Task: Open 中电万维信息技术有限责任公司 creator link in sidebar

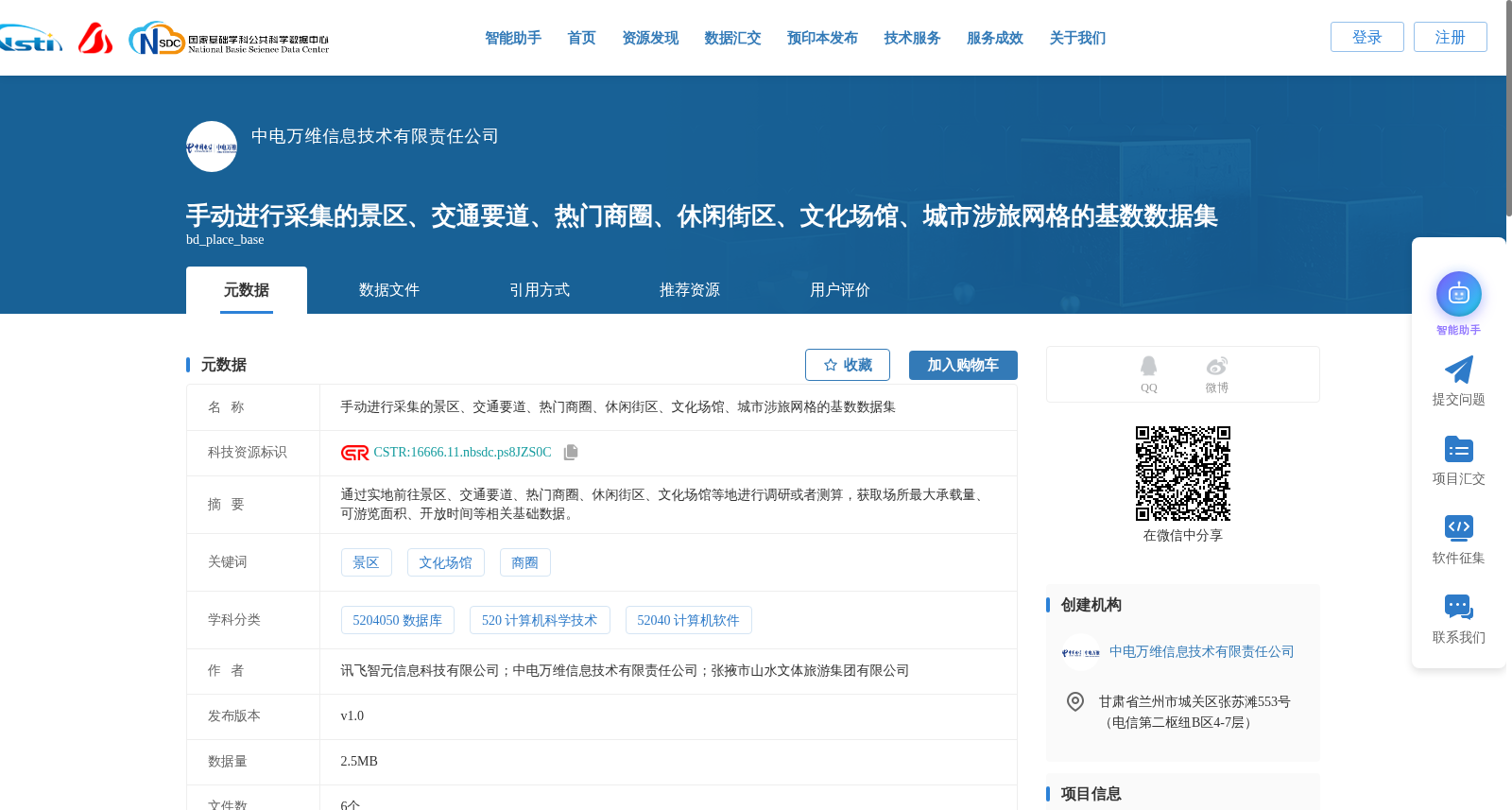Action: click(1202, 652)
